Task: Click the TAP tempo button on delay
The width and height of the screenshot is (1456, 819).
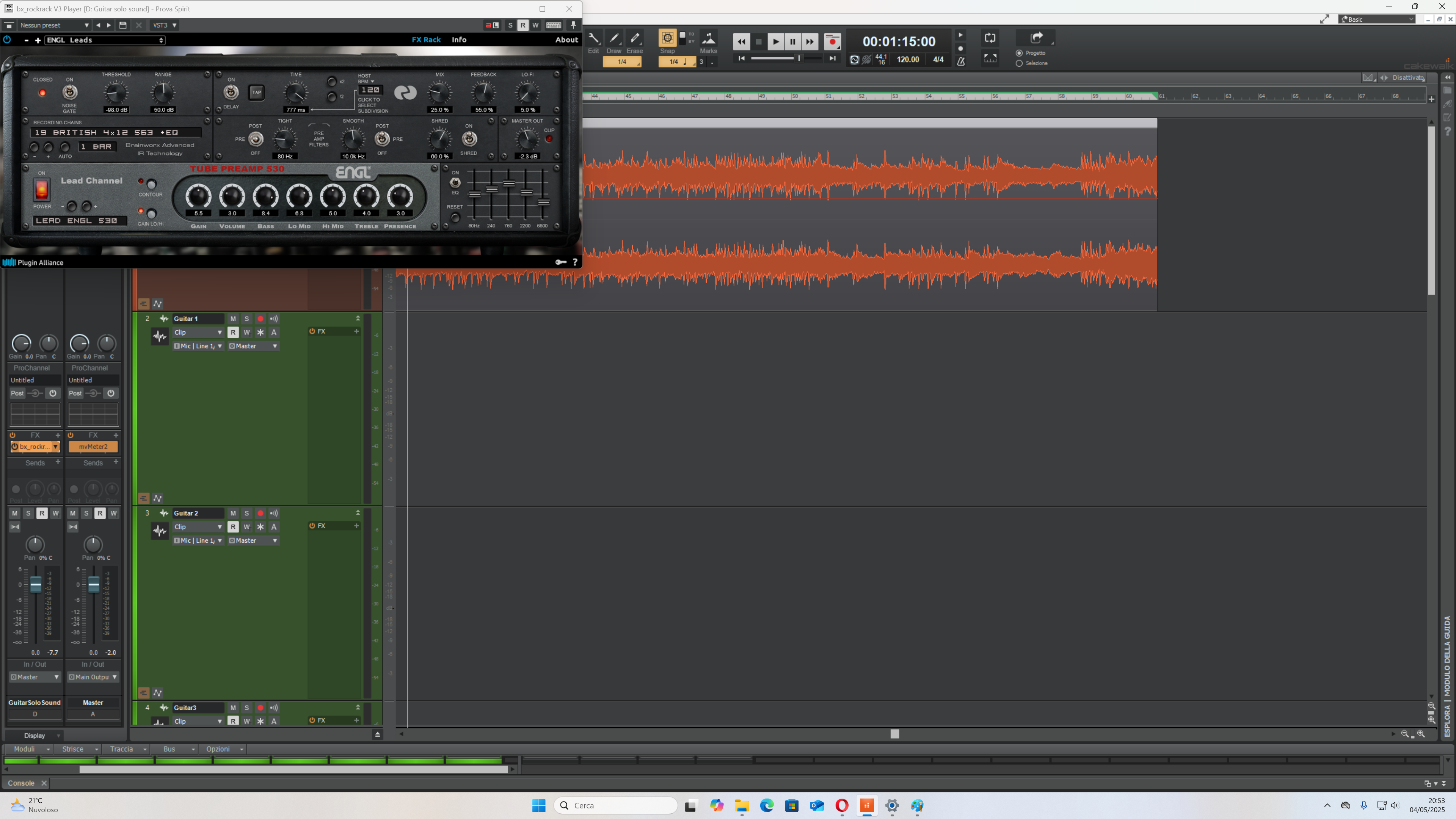Action: pyautogui.click(x=257, y=93)
